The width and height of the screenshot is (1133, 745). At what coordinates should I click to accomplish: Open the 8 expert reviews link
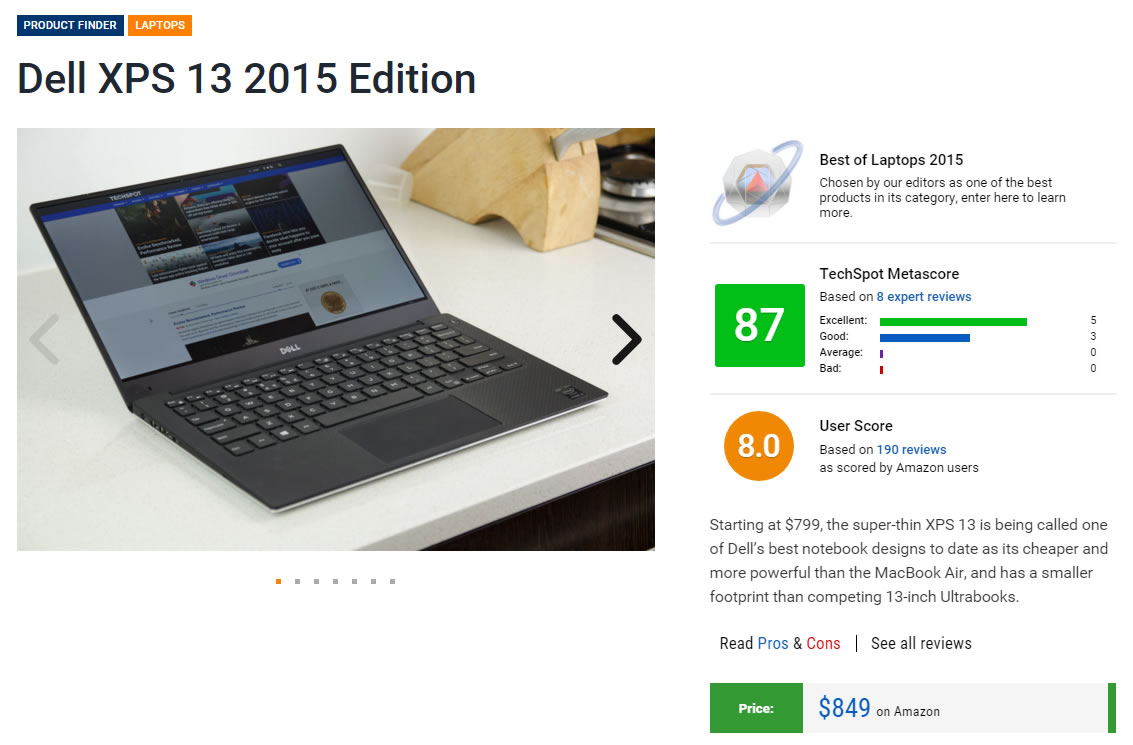[923, 296]
